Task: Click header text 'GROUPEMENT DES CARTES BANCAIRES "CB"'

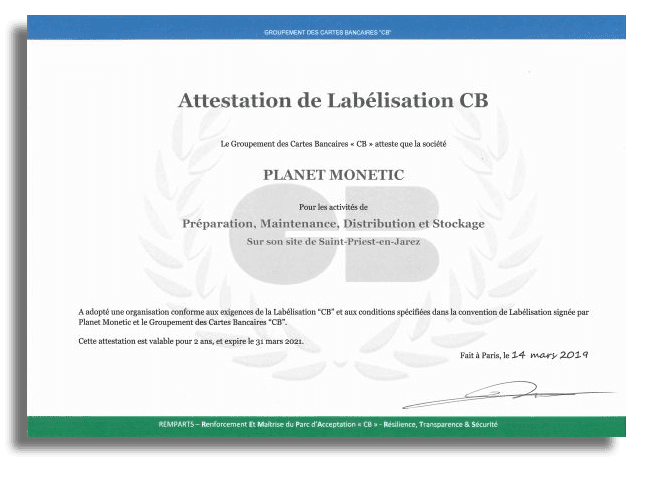Action: point(327,32)
